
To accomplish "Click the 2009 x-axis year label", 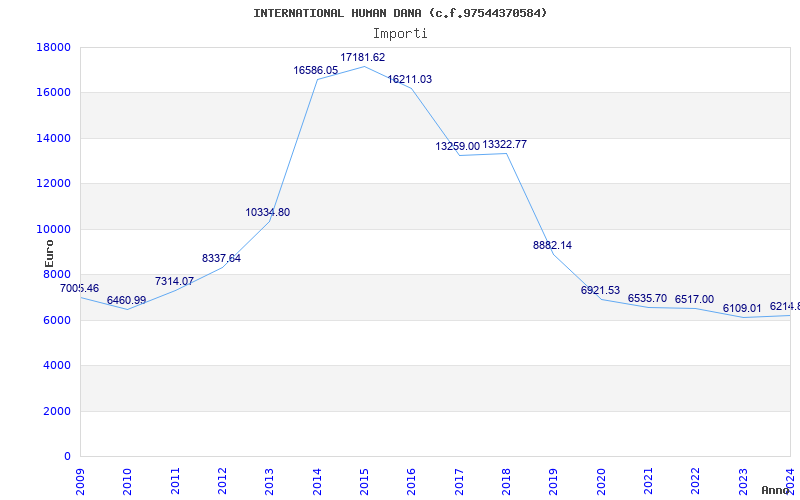I will [x=81, y=482].
